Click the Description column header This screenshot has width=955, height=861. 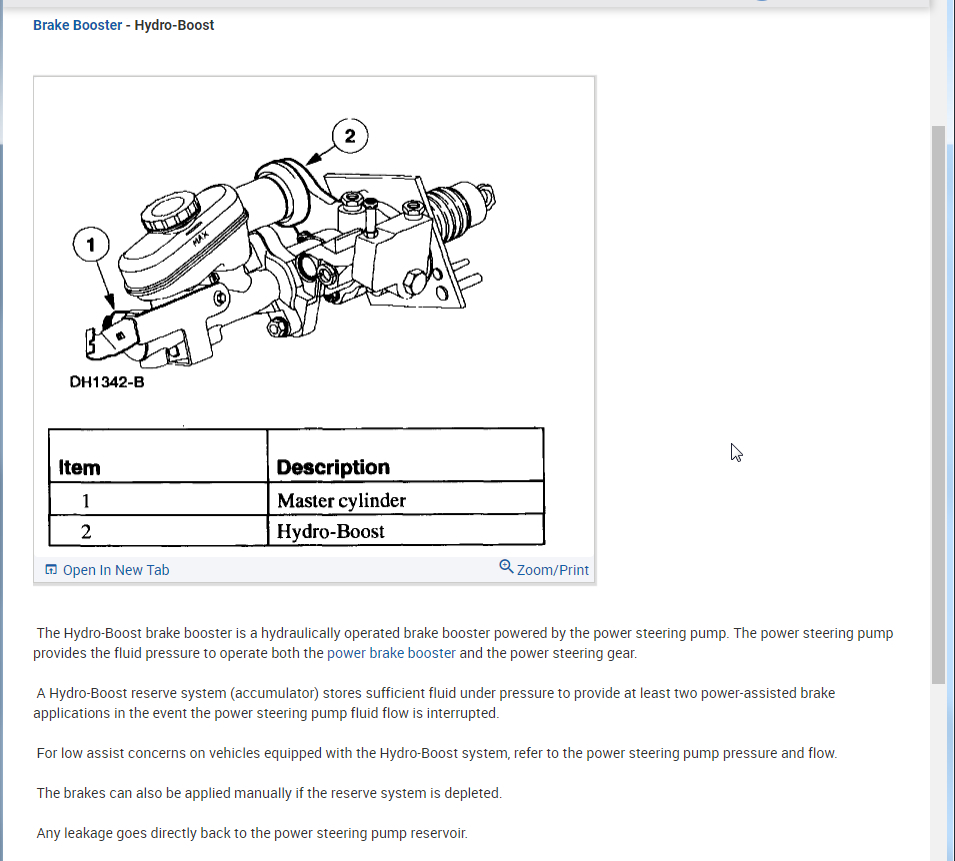click(333, 467)
